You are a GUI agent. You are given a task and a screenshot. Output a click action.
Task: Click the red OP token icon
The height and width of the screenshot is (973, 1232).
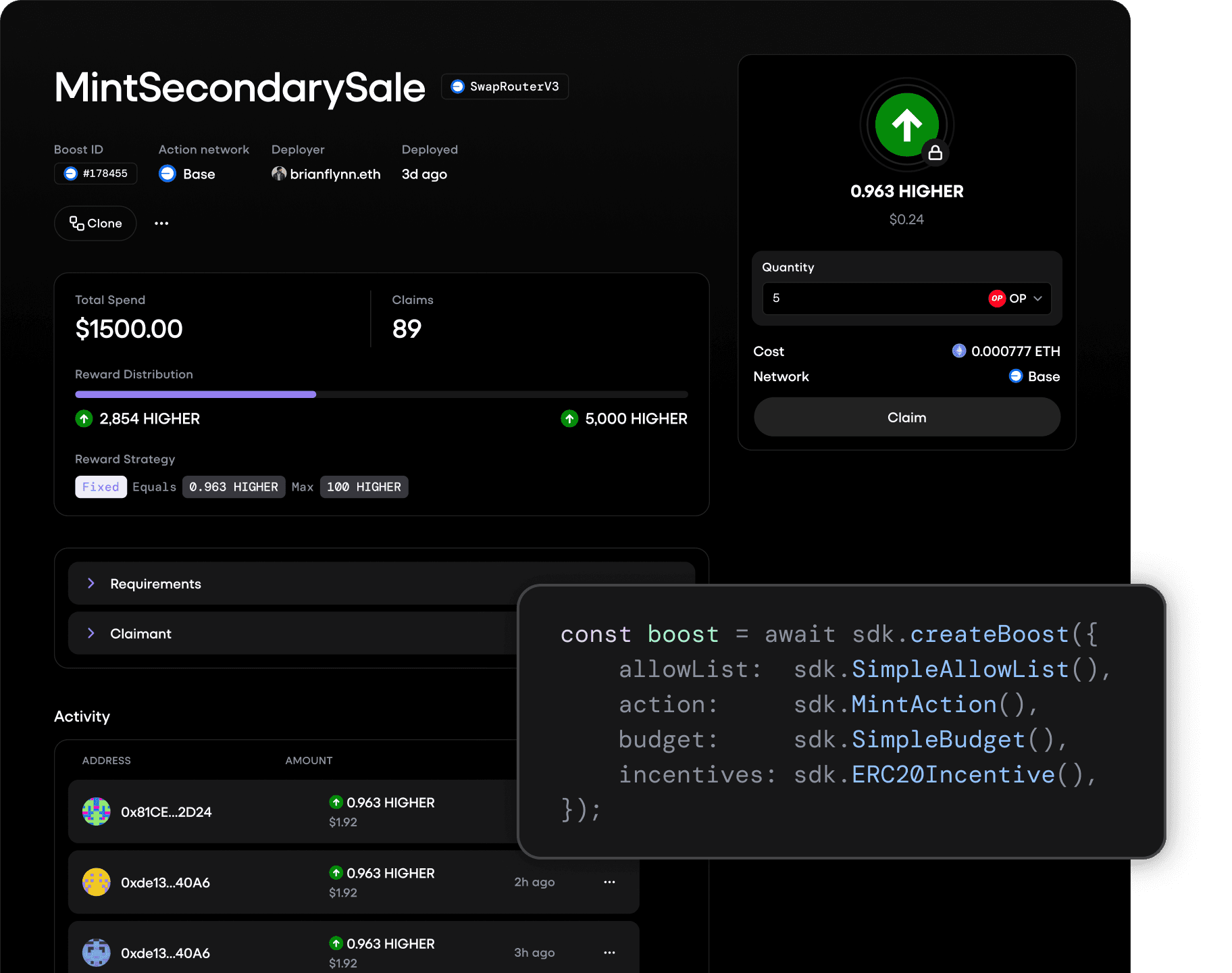[997, 299]
